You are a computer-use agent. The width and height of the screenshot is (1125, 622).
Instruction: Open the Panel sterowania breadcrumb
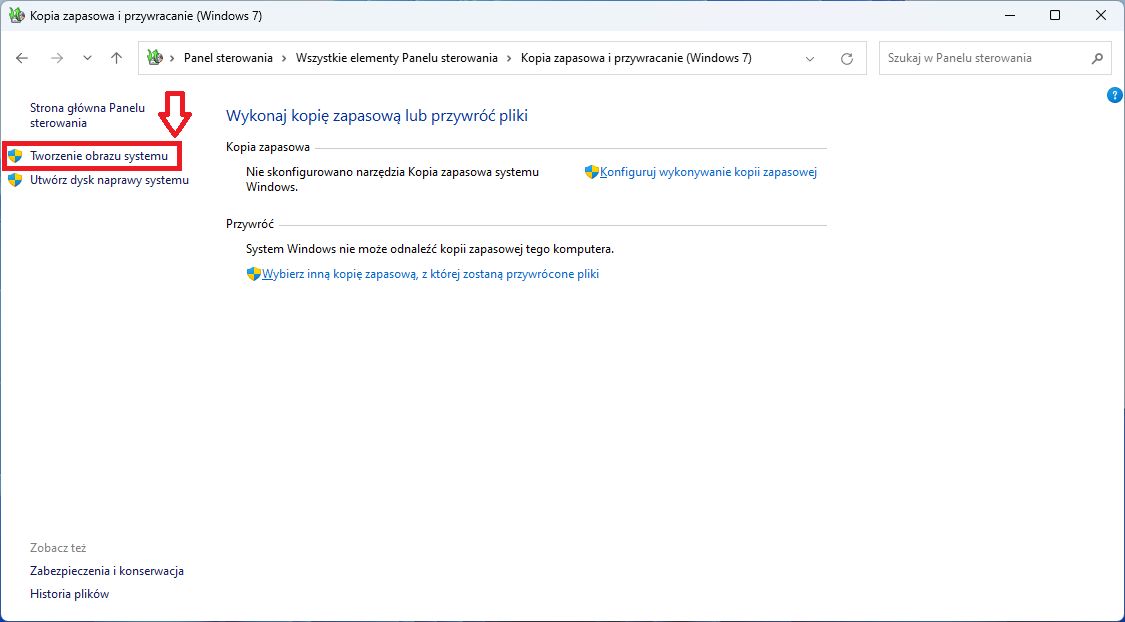[x=228, y=58]
